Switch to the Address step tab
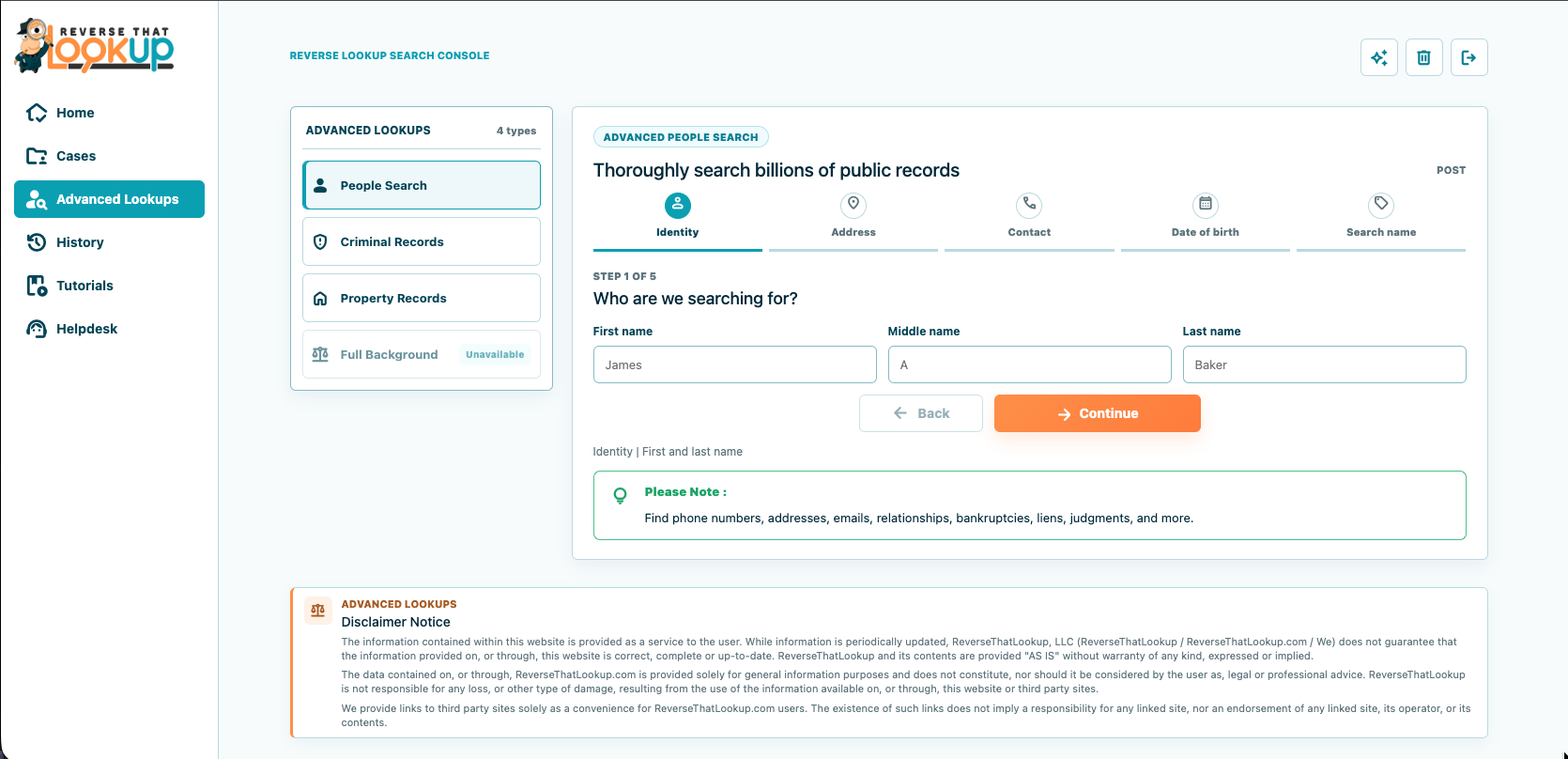Screen dimensions: 1568x759 click(x=853, y=220)
